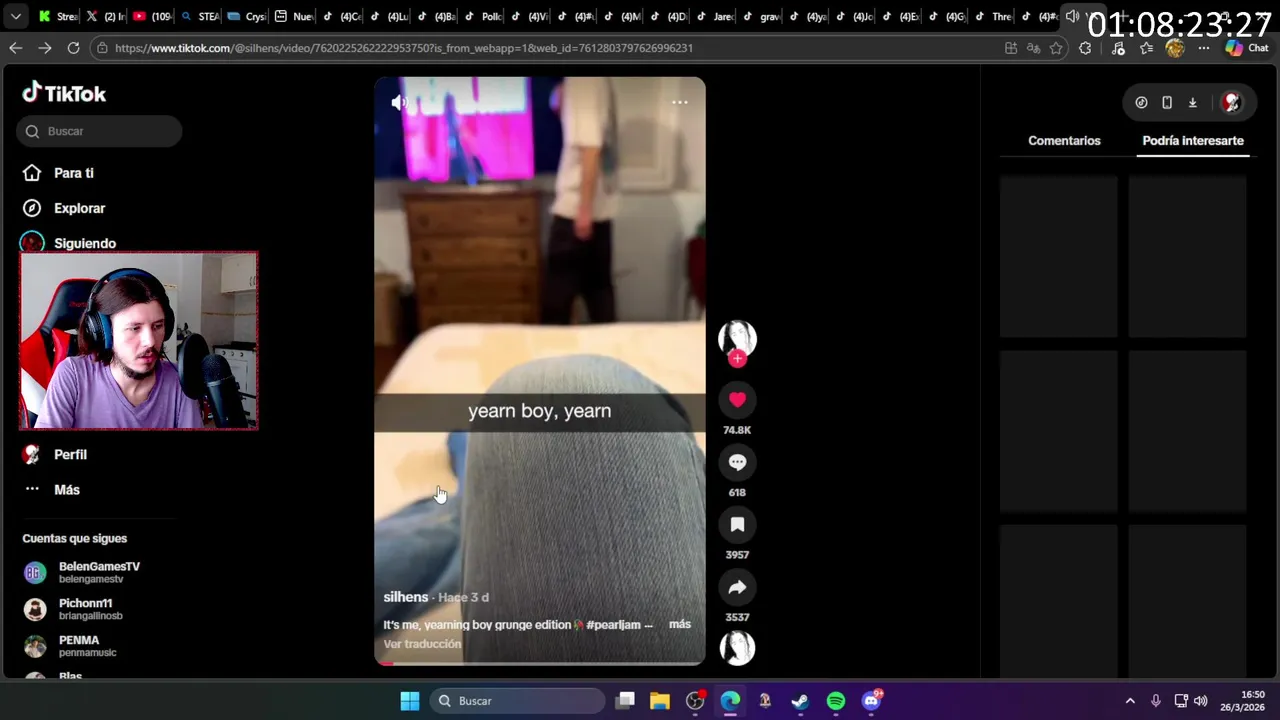This screenshot has height=720, width=1280.
Task: Click Ver traducción under the caption
Action: (x=422, y=644)
